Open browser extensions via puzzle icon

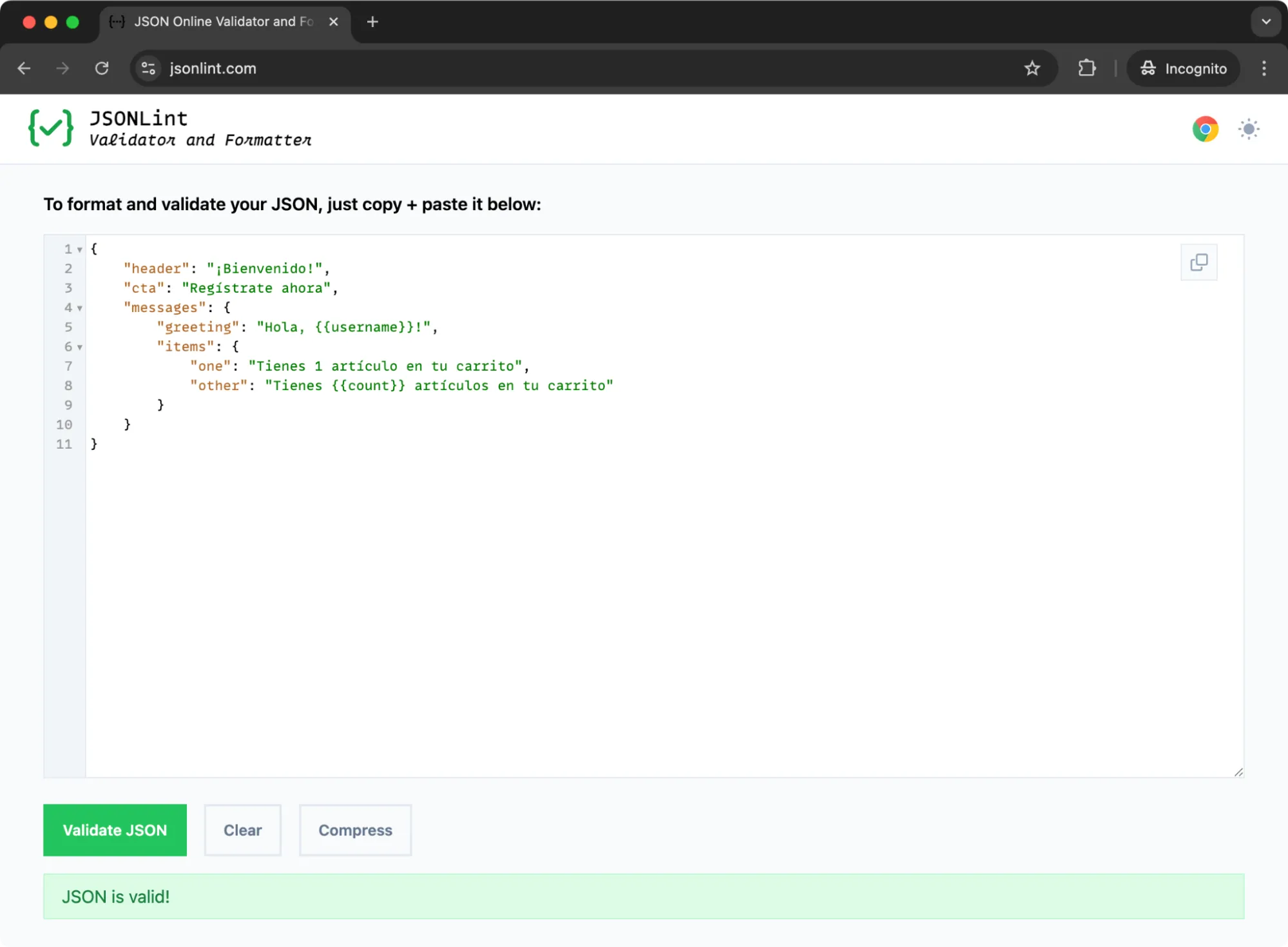[x=1087, y=68]
